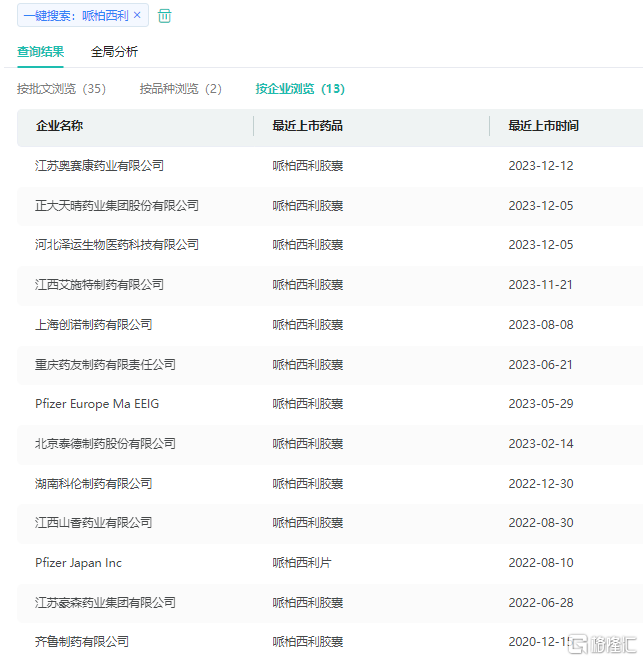Click 哌柏西利胶囊 in 北京泰德 row
643x661 pixels.
coord(308,444)
